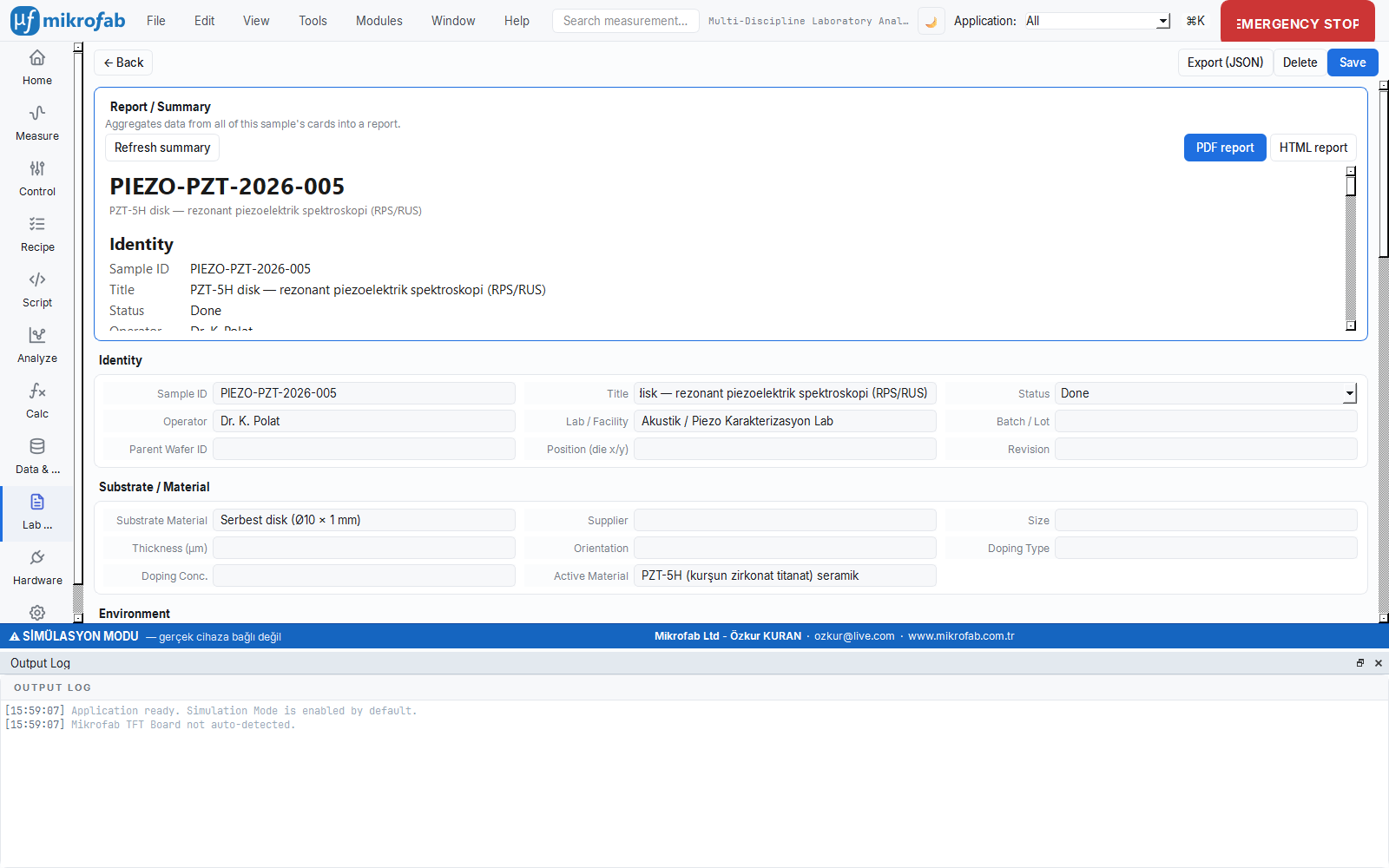
Task: Edit the Operator field
Action: 364,421
